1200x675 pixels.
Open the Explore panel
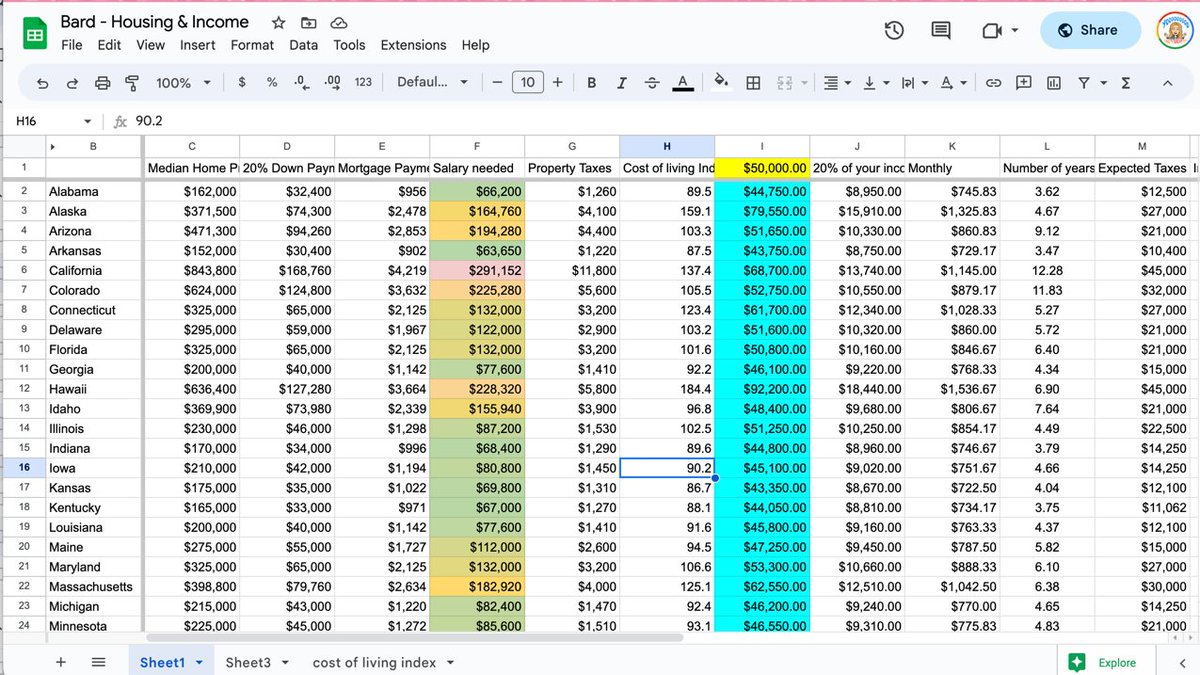coord(1104,662)
